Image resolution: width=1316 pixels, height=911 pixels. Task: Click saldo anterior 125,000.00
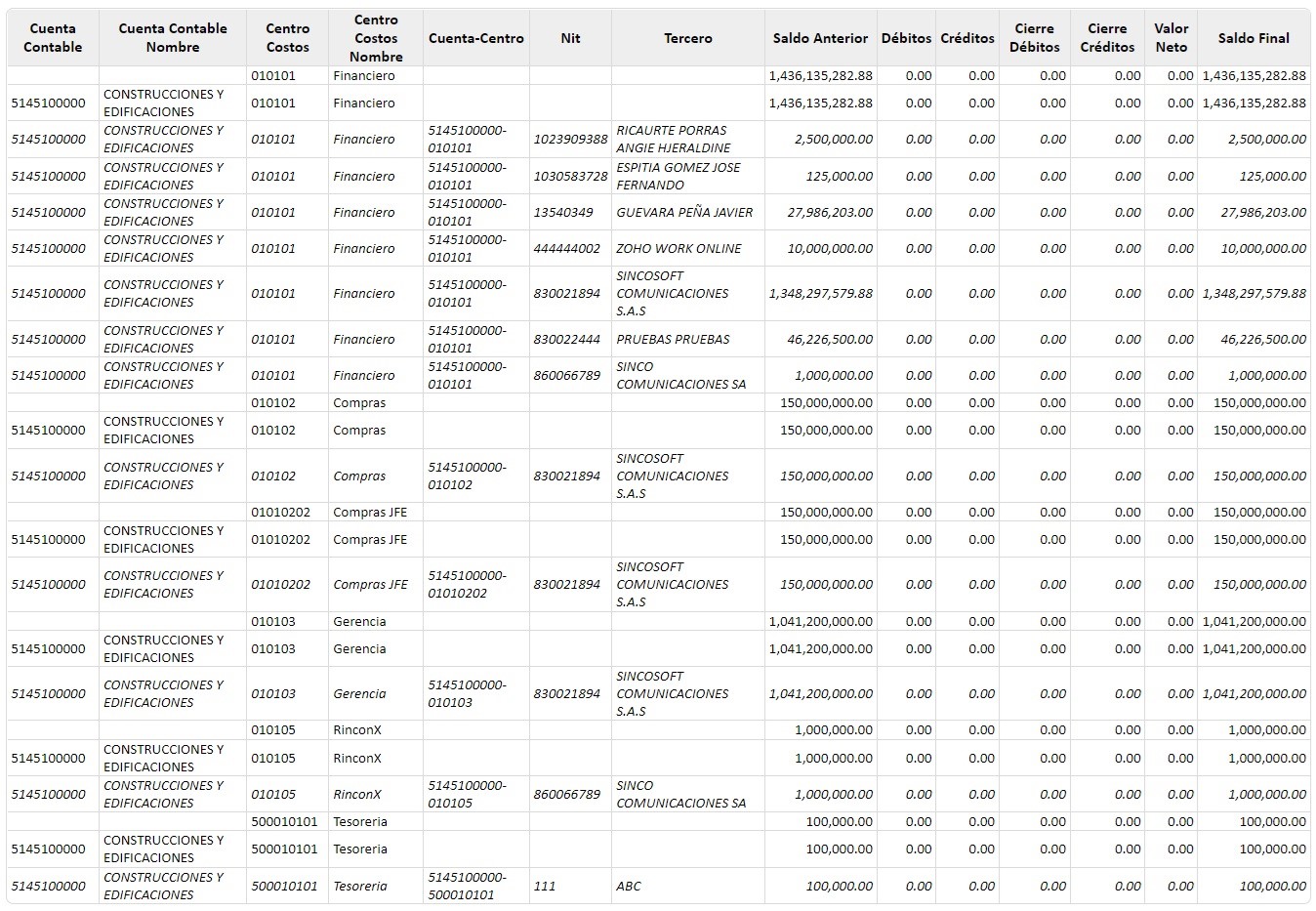[x=840, y=176]
